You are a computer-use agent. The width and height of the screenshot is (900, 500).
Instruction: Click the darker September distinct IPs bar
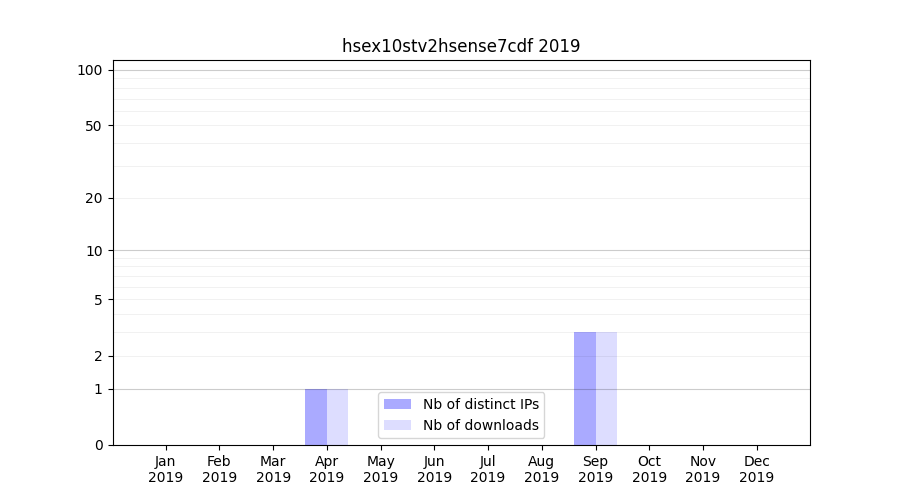[x=585, y=388]
